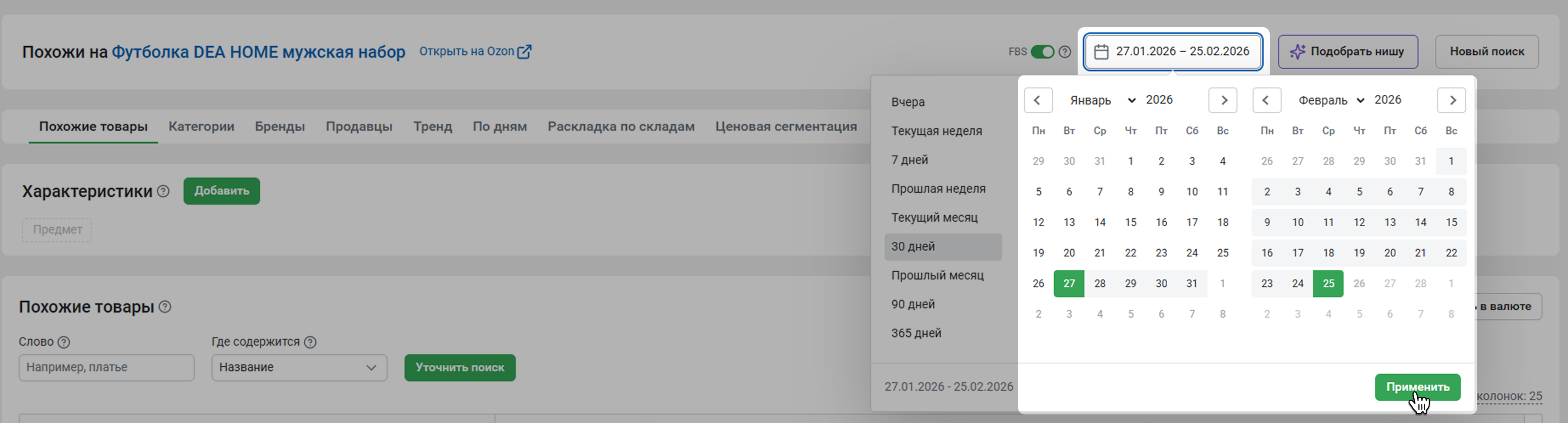Click the help icon next to Слово label
The width and height of the screenshot is (1568, 423).
(x=63, y=342)
